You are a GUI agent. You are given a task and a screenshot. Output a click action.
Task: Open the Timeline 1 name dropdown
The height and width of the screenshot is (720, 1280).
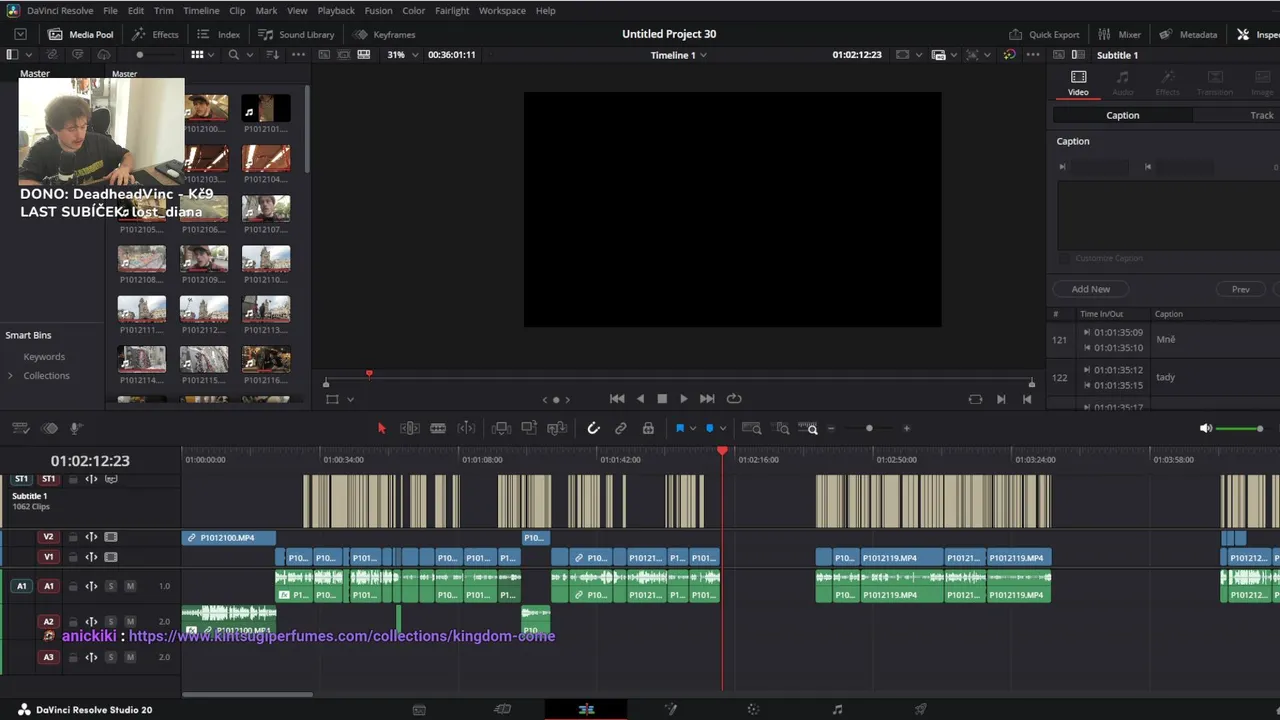679,55
